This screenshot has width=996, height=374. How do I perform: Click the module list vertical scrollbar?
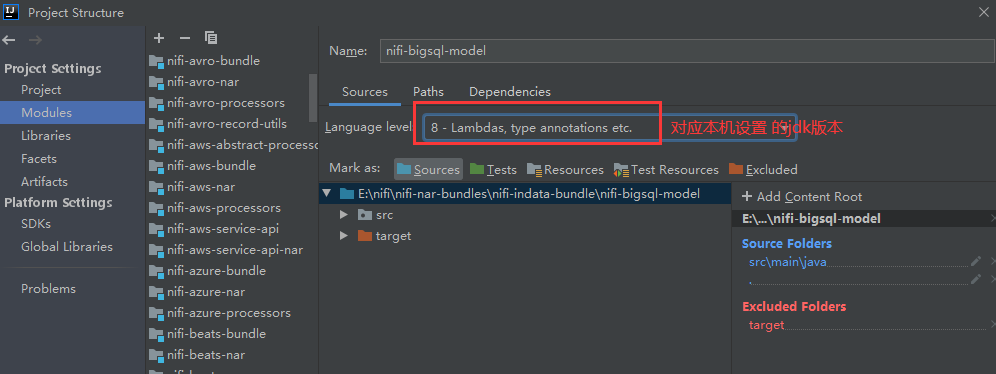point(313,98)
